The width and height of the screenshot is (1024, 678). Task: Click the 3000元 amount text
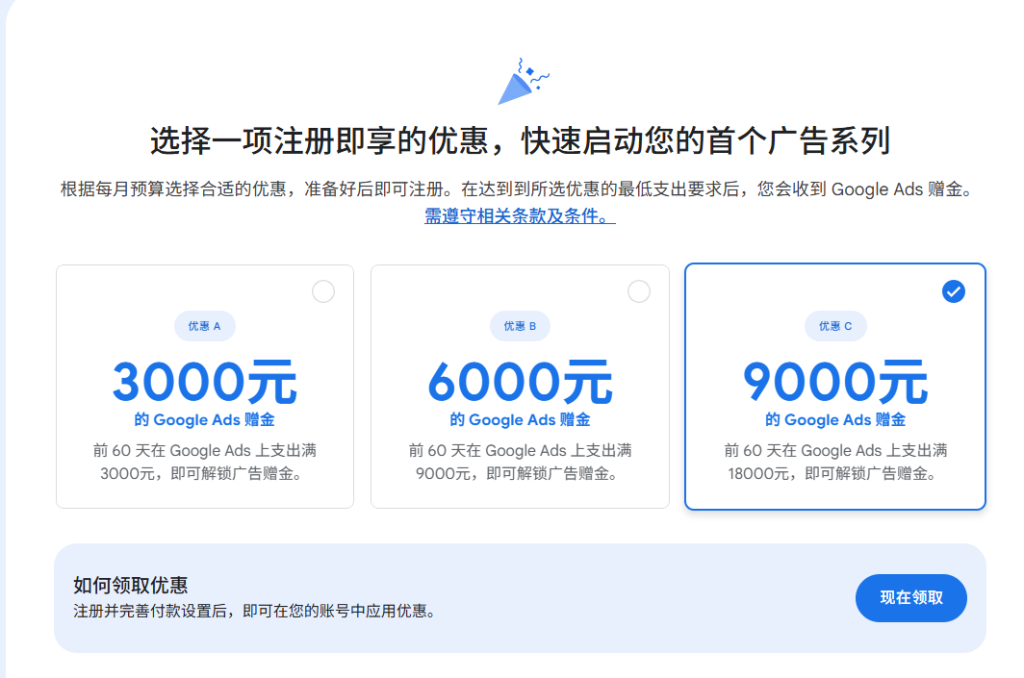(x=204, y=380)
